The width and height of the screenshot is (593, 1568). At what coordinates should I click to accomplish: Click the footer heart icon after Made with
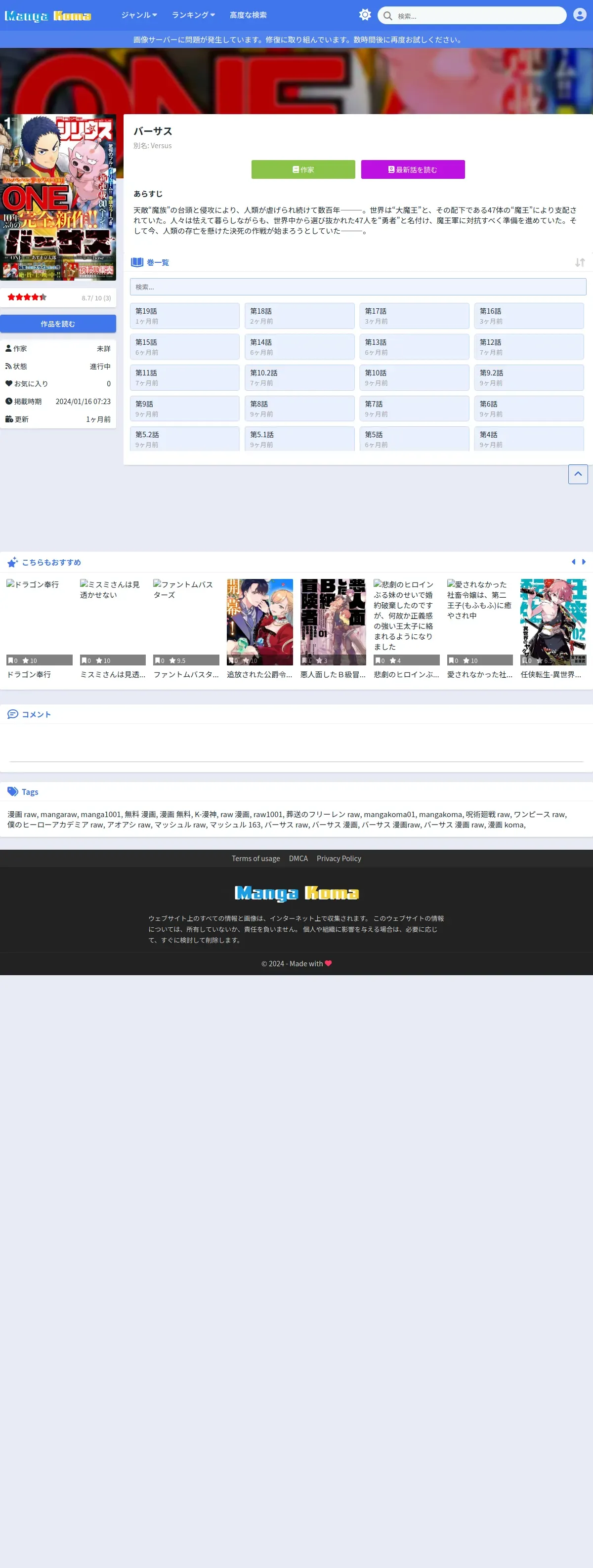pyautogui.click(x=328, y=963)
